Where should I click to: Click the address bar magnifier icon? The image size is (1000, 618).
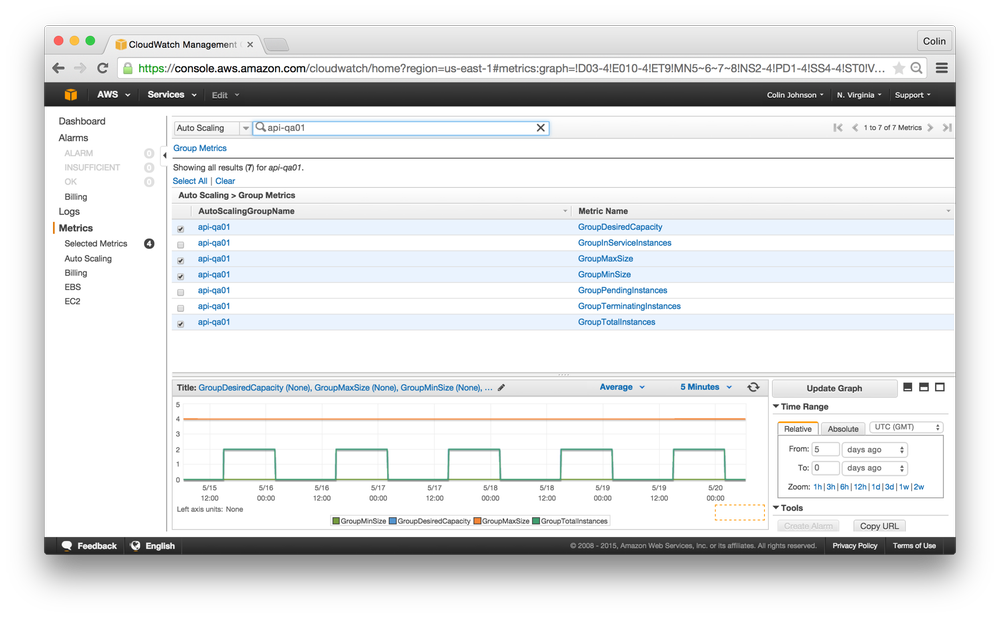(x=916, y=68)
